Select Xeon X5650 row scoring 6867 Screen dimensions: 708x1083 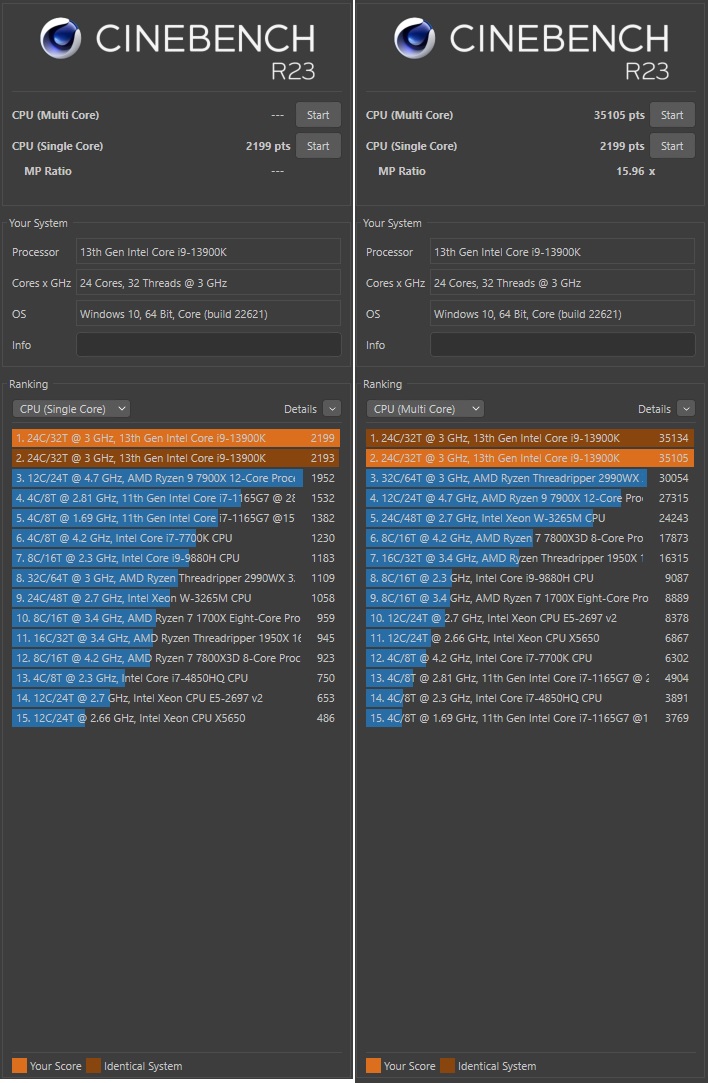(x=530, y=638)
